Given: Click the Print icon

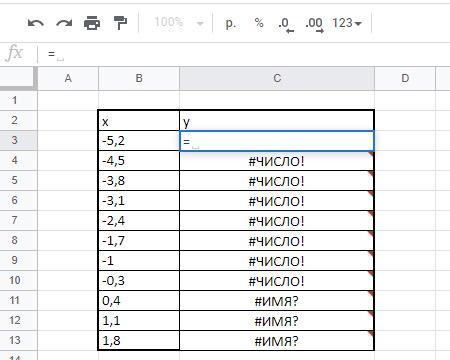Looking at the screenshot, I should 92,23.
